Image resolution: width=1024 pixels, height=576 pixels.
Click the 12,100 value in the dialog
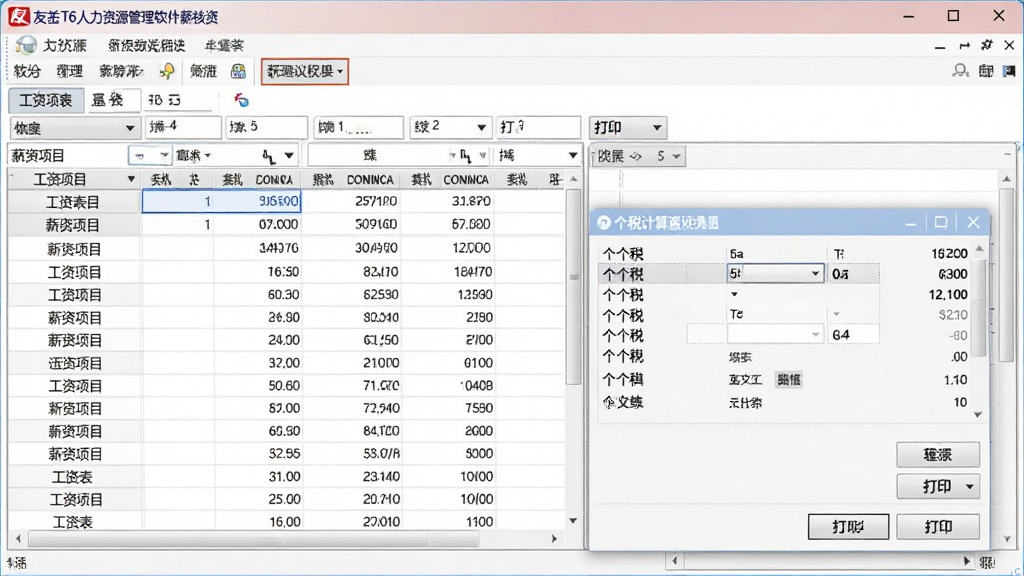click(948, 295)
